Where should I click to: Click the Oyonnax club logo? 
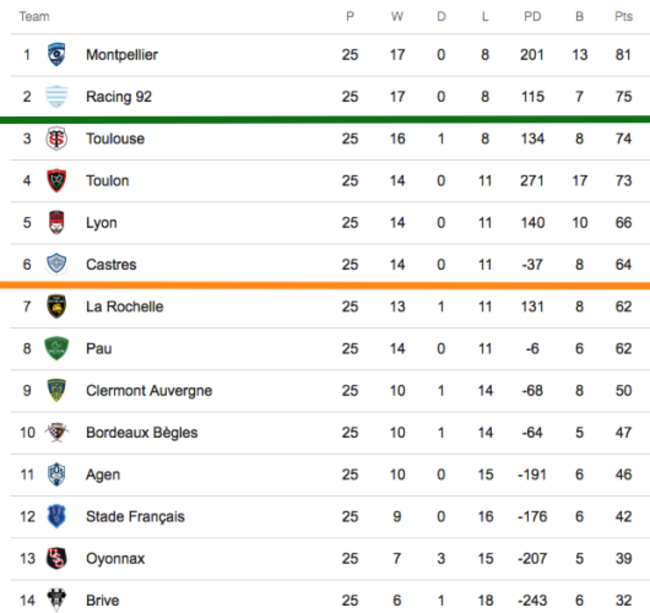(x=57, y=558)
